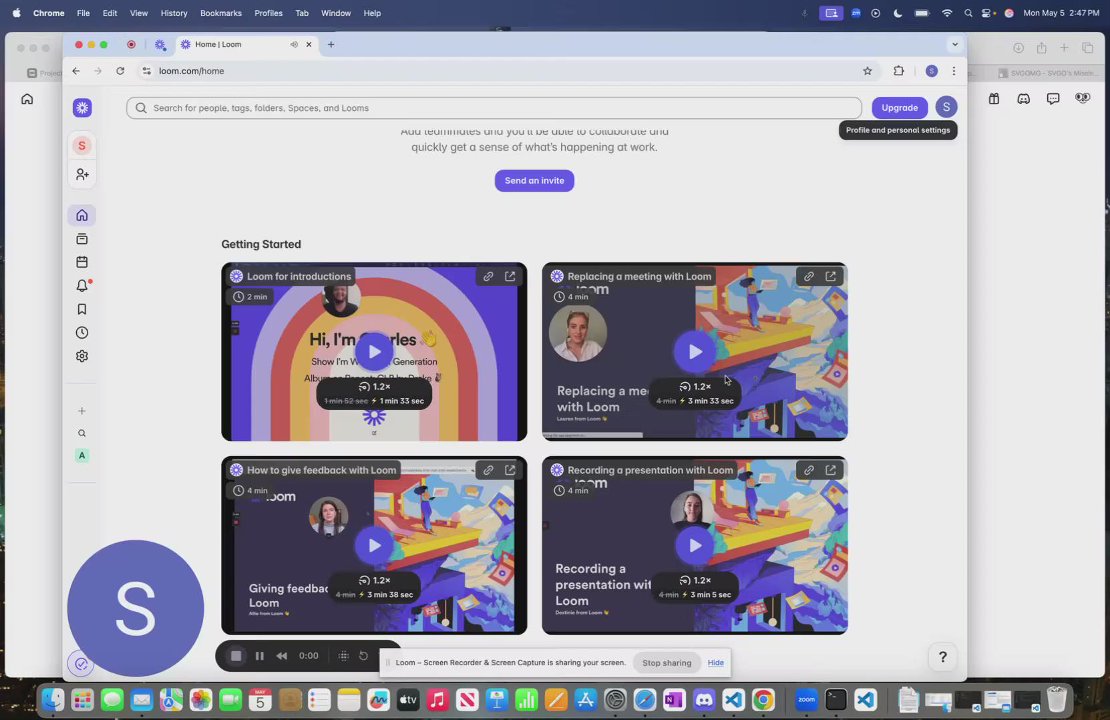Click the Loom search field
The height and width of the screenshot is (720, 1110).
[494, 108]
